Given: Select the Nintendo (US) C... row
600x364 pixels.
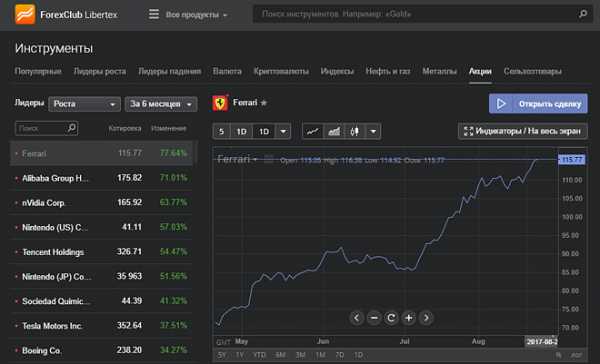Looking at the screenshot, I should 101,227.
